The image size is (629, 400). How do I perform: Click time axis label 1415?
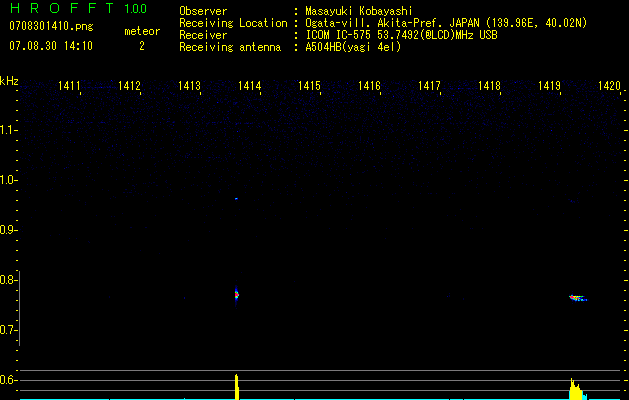pyautogui.click(x=309, y=85)
